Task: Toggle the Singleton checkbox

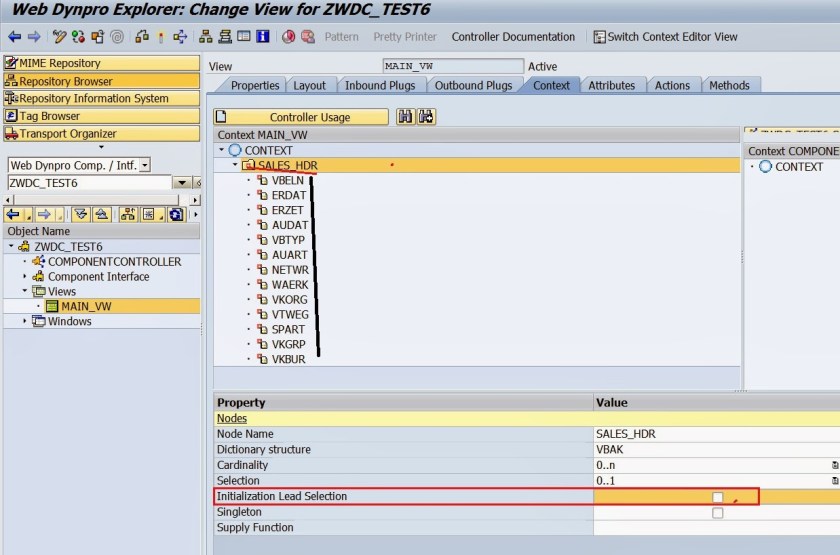Action: [x=717, y=513]
